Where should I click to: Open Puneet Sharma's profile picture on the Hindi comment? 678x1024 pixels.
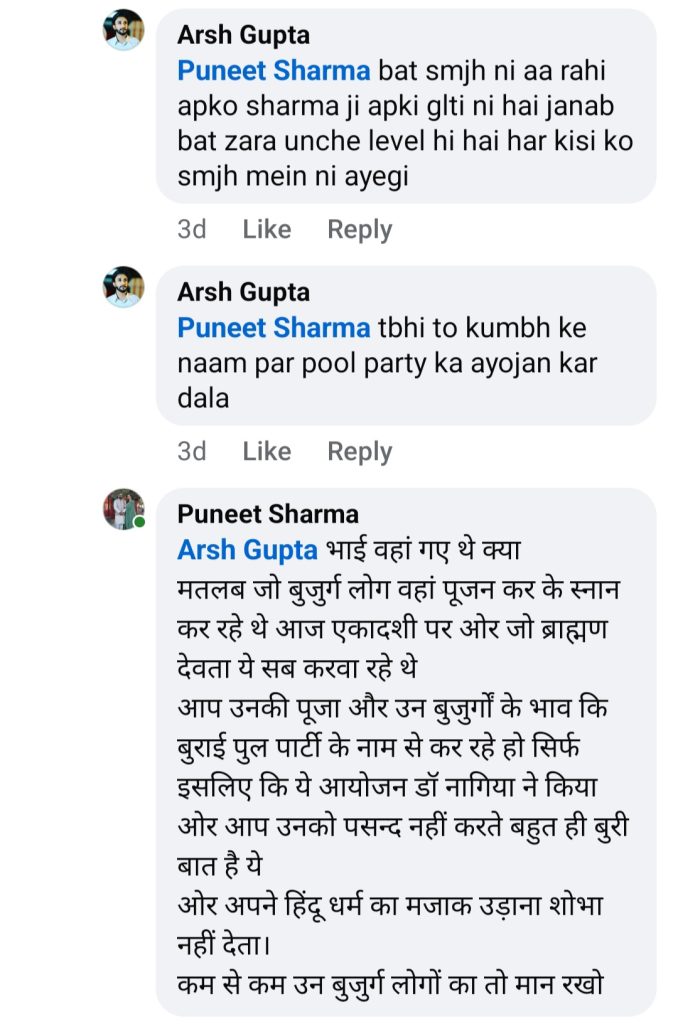[123, 509]
